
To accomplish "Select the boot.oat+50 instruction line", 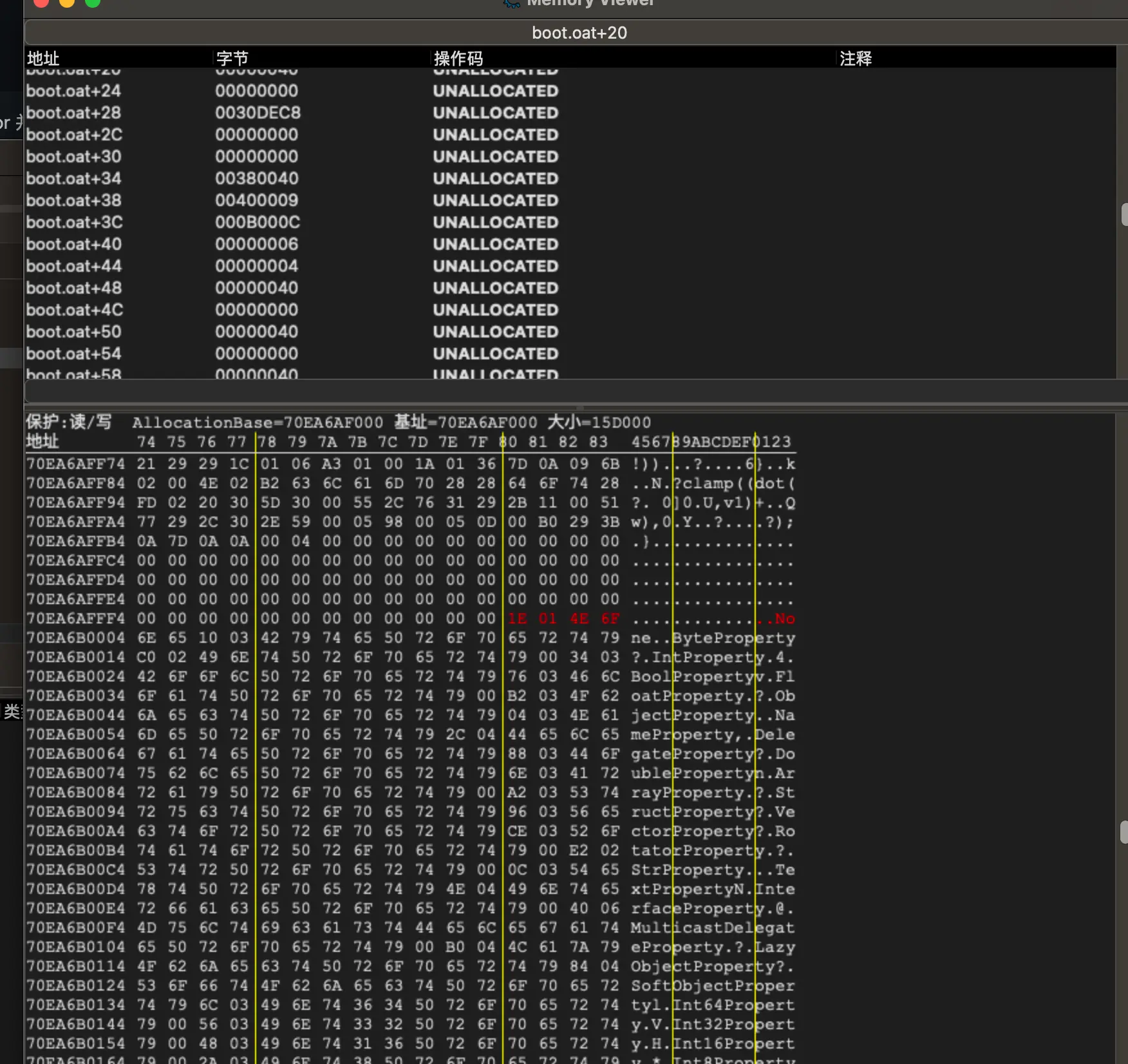I will coord(73,332).
